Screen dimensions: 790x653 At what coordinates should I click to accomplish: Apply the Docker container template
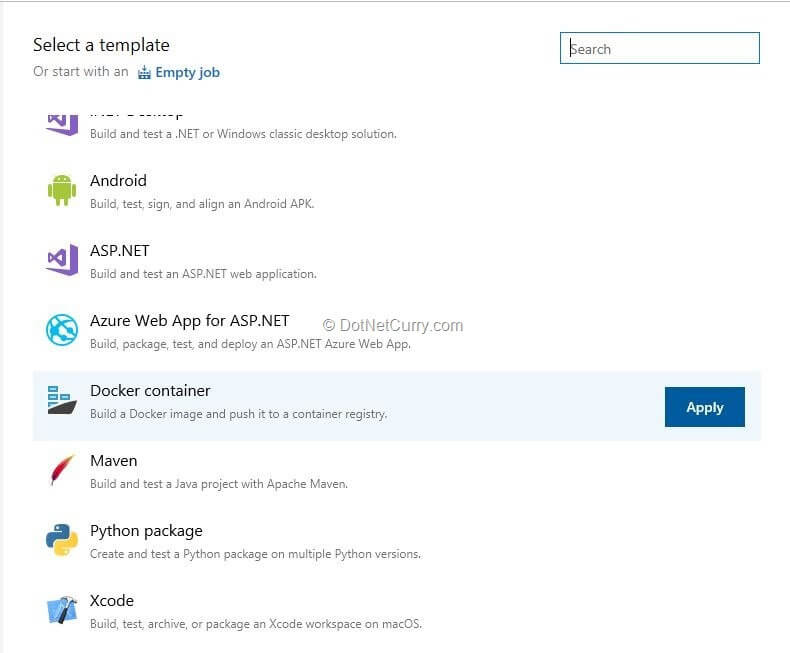(x=704, y=407)
